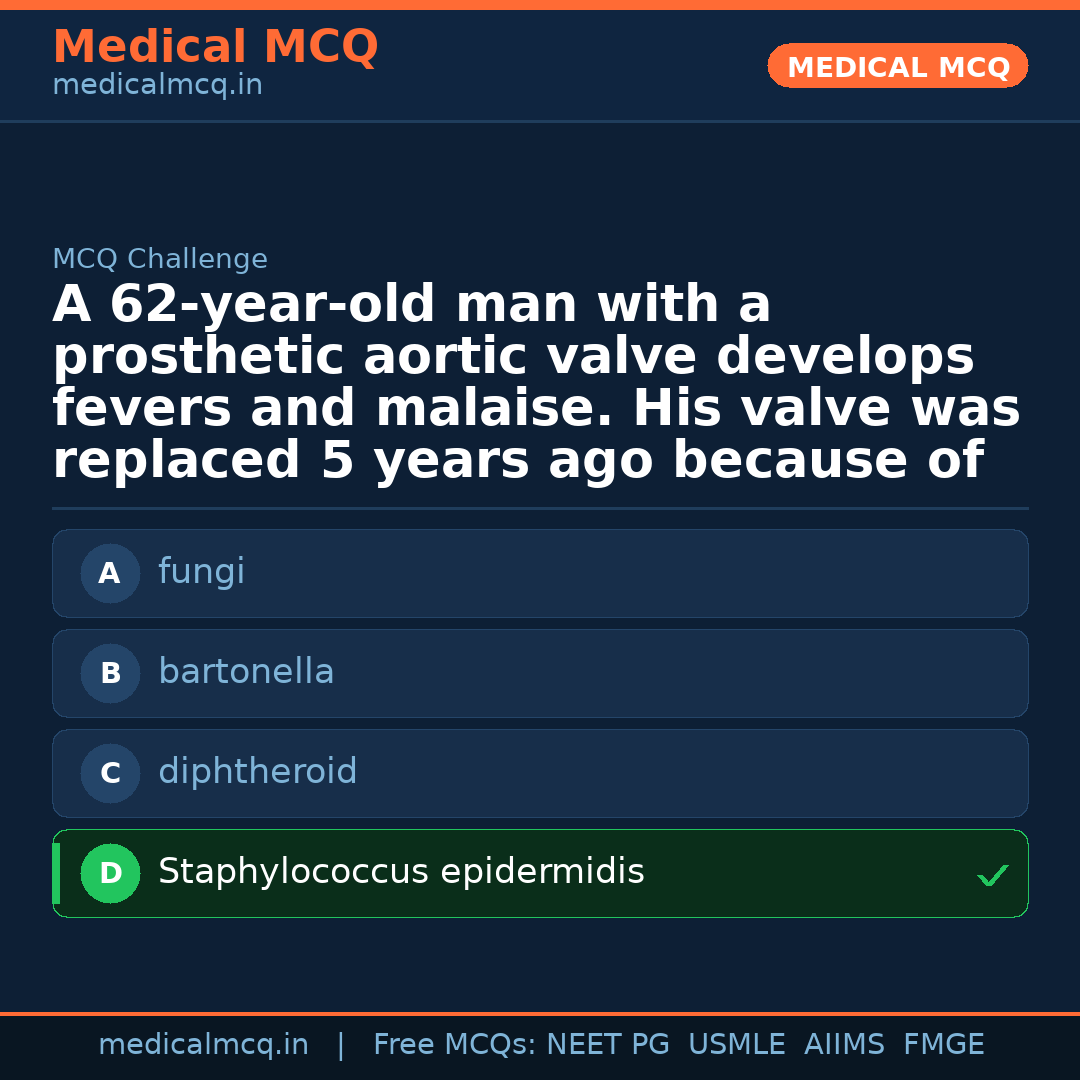1080x1080 pixels.
Task: Click the green checkmark on option D
Action: (992, 876)
